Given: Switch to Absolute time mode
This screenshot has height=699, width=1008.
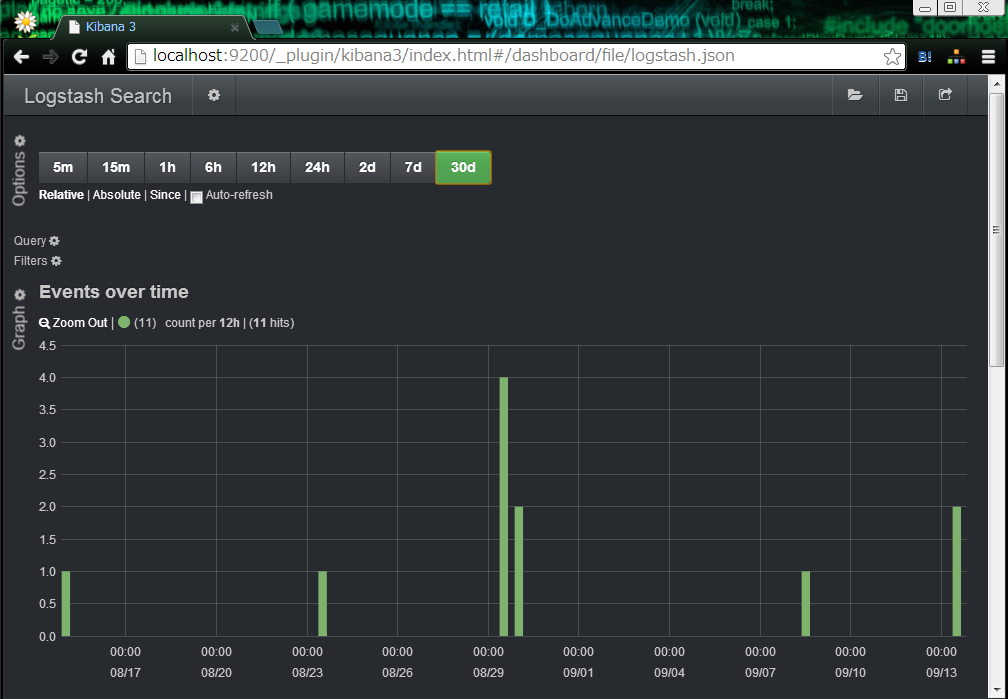Looking at the screenshot, I should [x=116, y=195].
